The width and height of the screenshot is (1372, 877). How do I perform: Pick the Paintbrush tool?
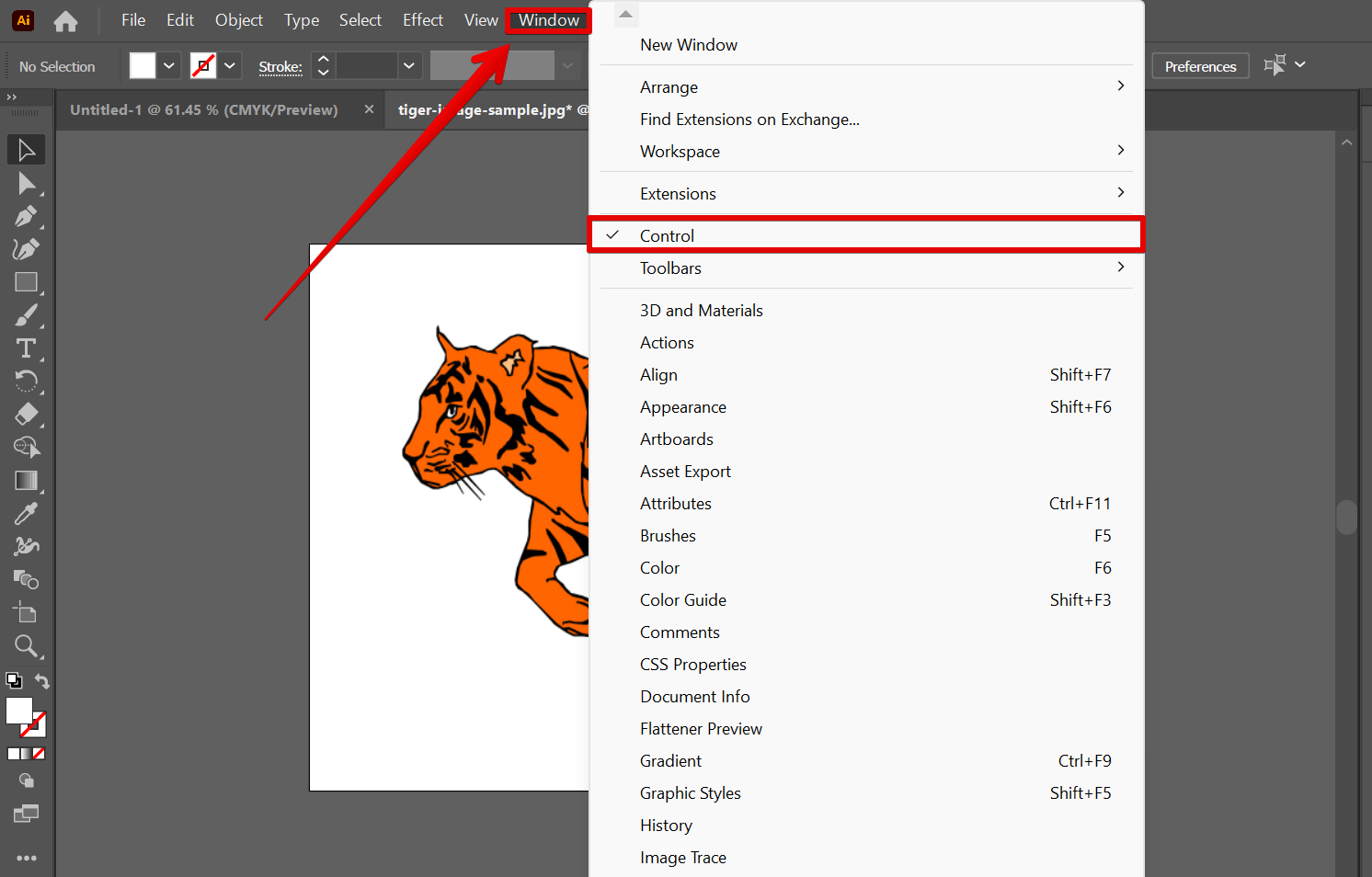pyautogui.click(x=26, y=315)
